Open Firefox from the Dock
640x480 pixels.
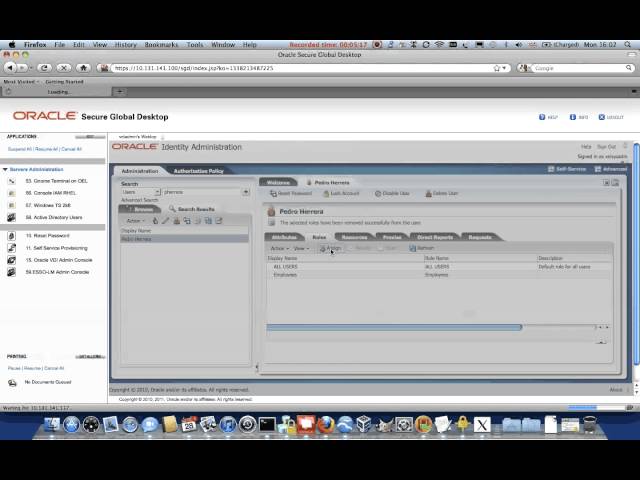click(325, 424)
